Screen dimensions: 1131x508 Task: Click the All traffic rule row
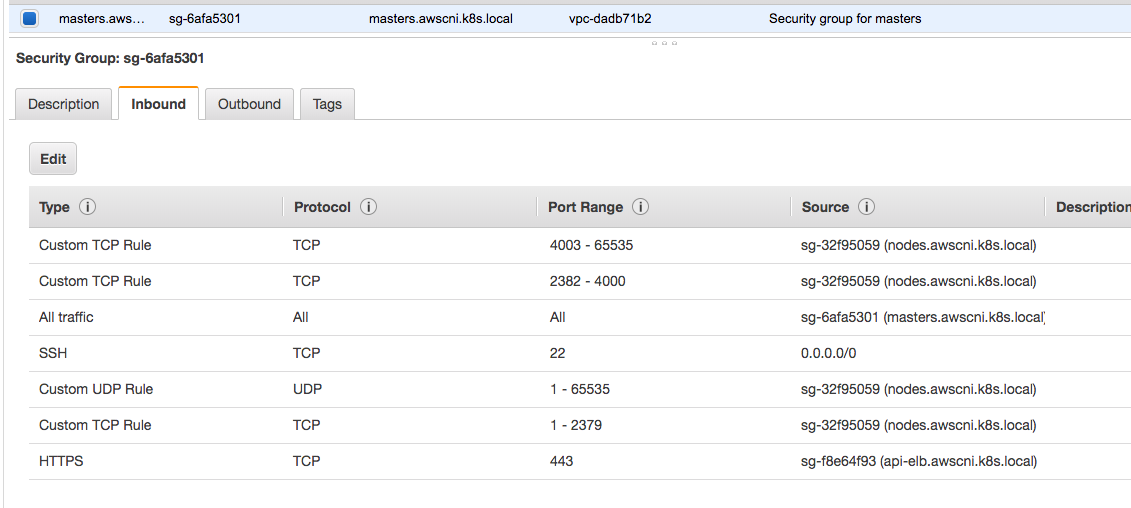(580, 318)
